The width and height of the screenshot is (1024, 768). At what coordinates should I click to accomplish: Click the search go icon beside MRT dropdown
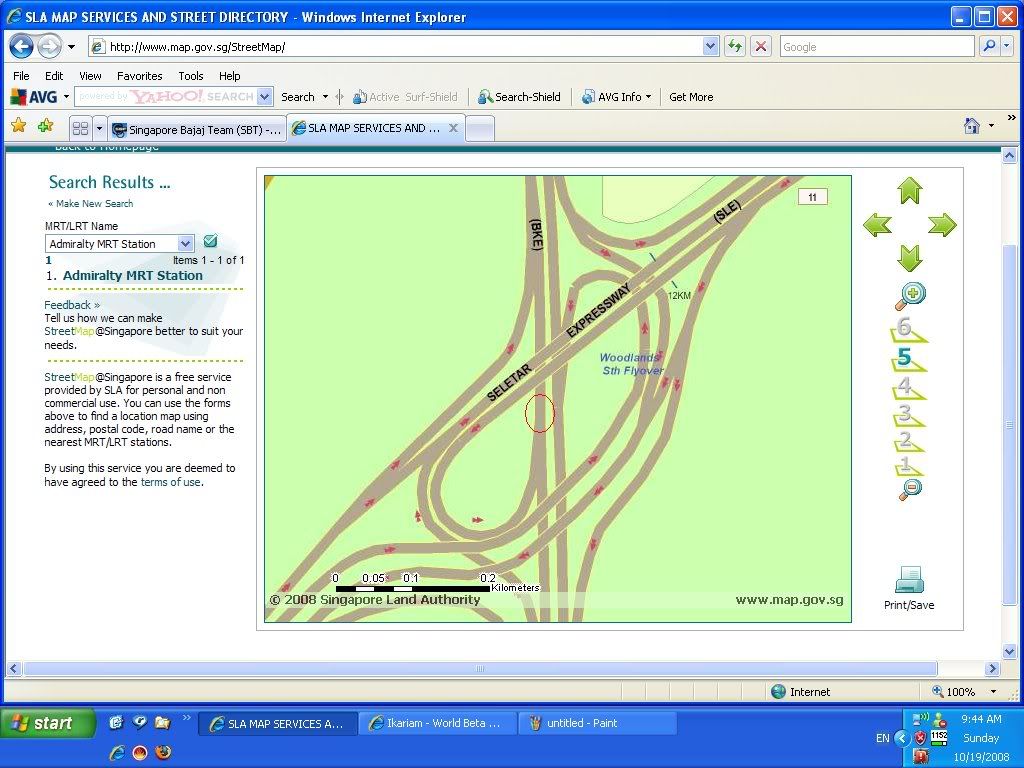[x=210, y=241]
